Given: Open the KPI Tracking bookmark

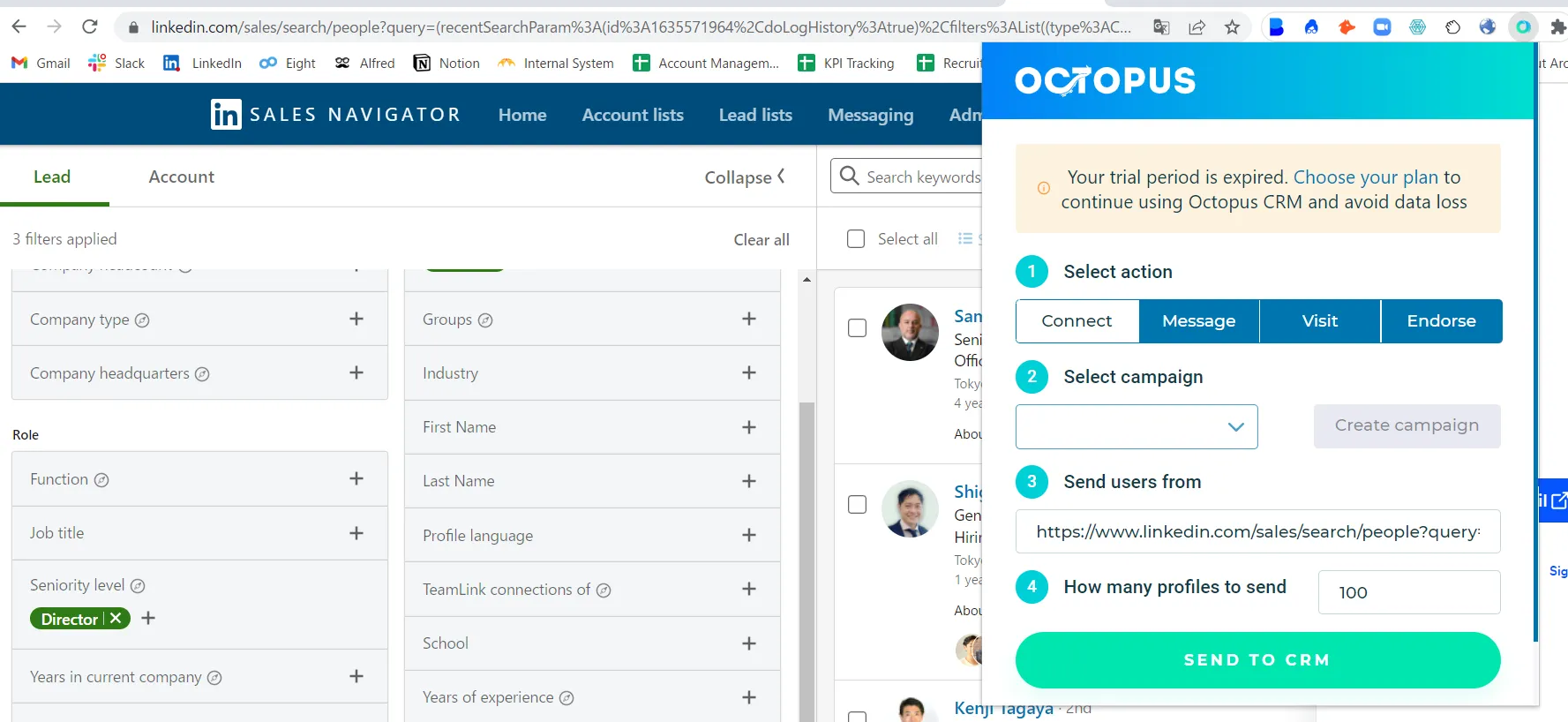Looking at the screenshot, I should tap(845, 63).
